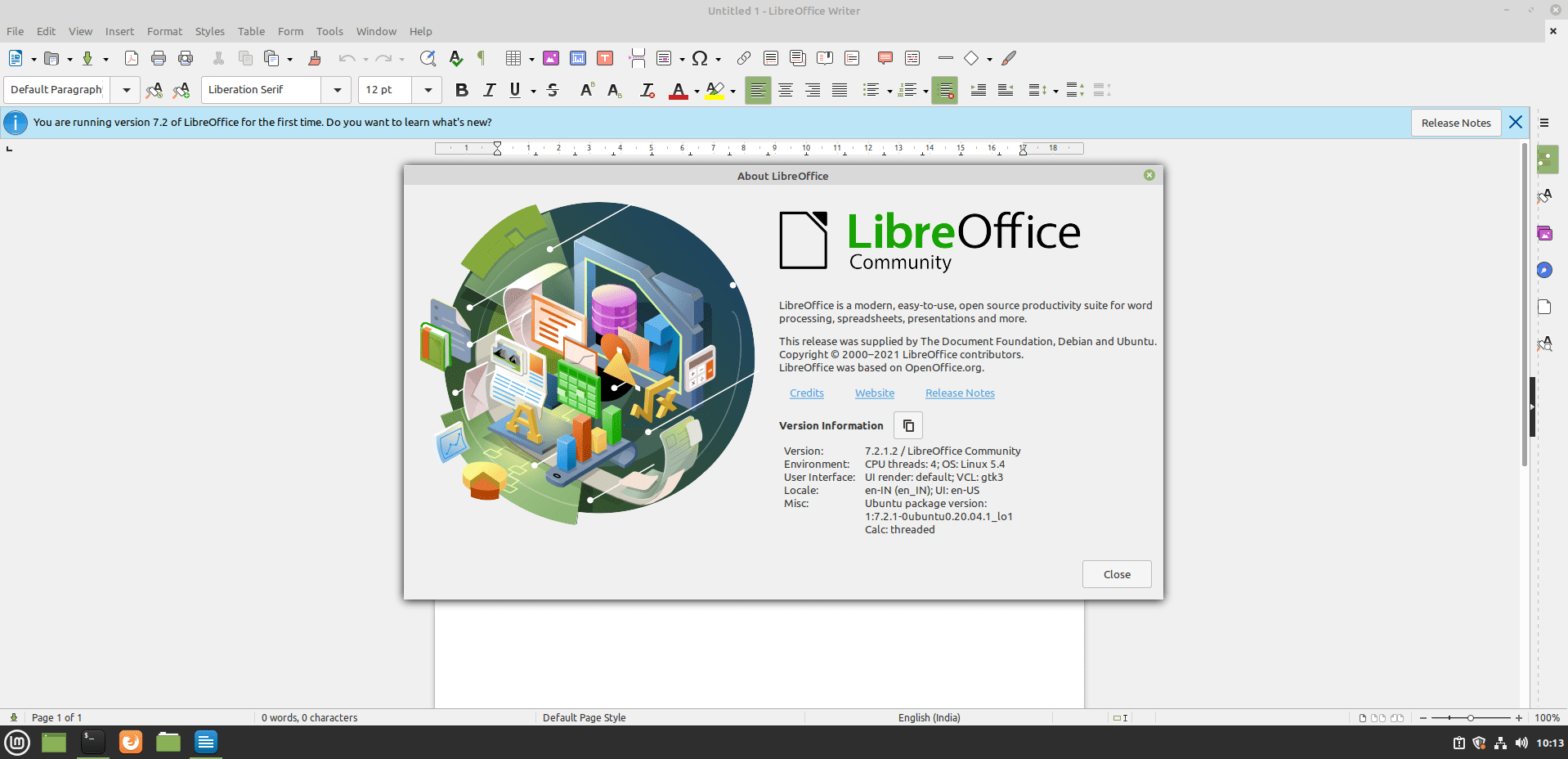Open the Insert menu

coord(119,31)
